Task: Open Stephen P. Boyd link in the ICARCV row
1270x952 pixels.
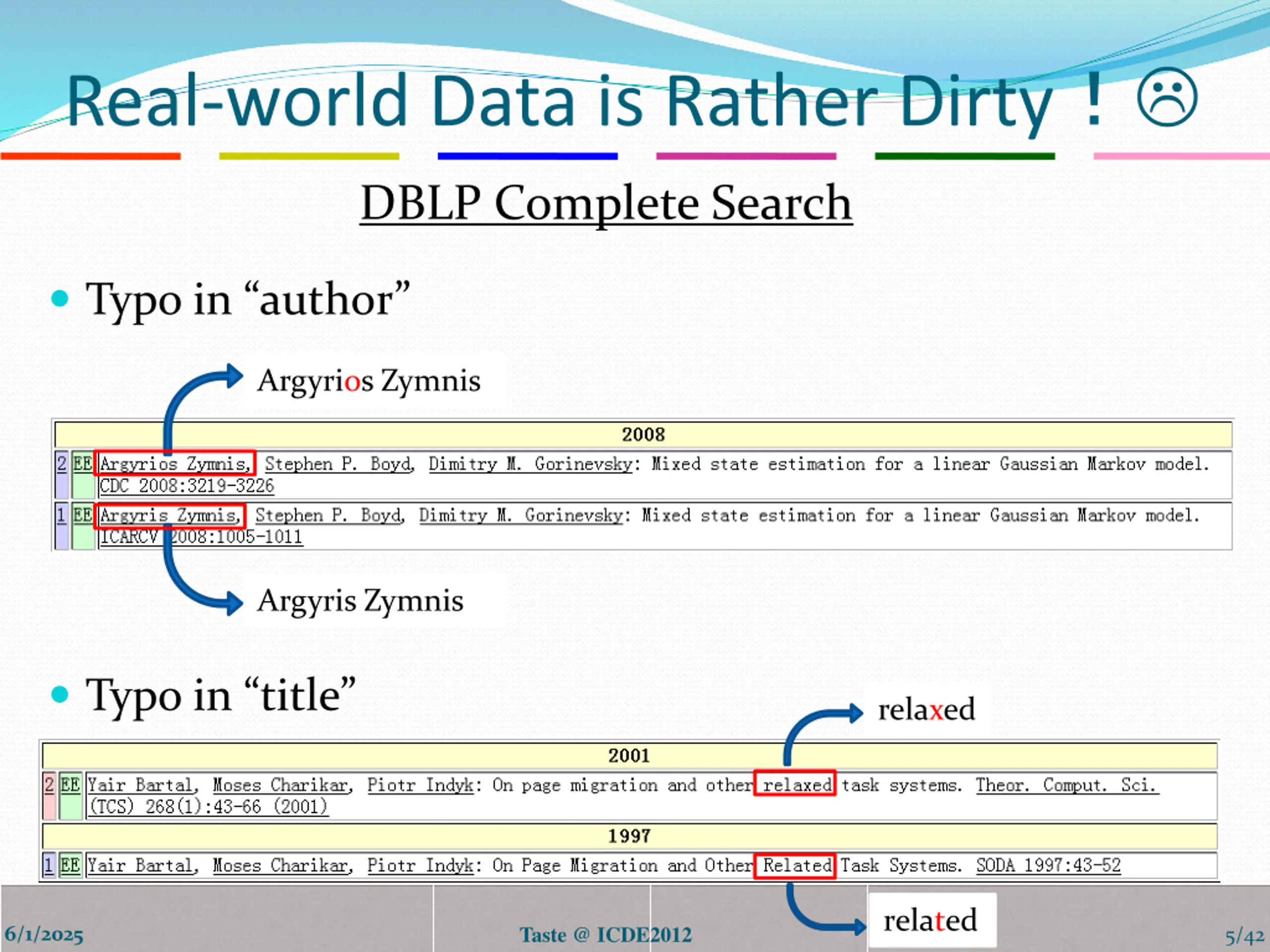Action: tap(329, 515)
